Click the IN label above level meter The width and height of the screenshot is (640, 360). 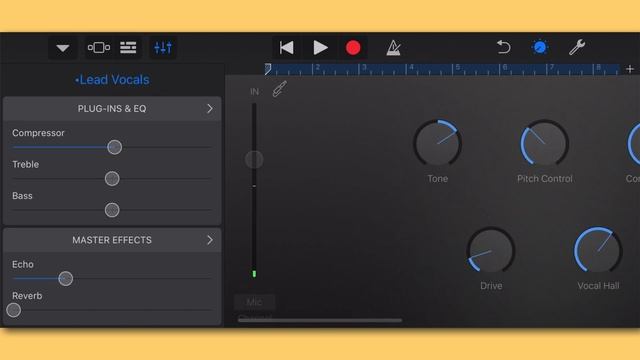coord(254,91)
